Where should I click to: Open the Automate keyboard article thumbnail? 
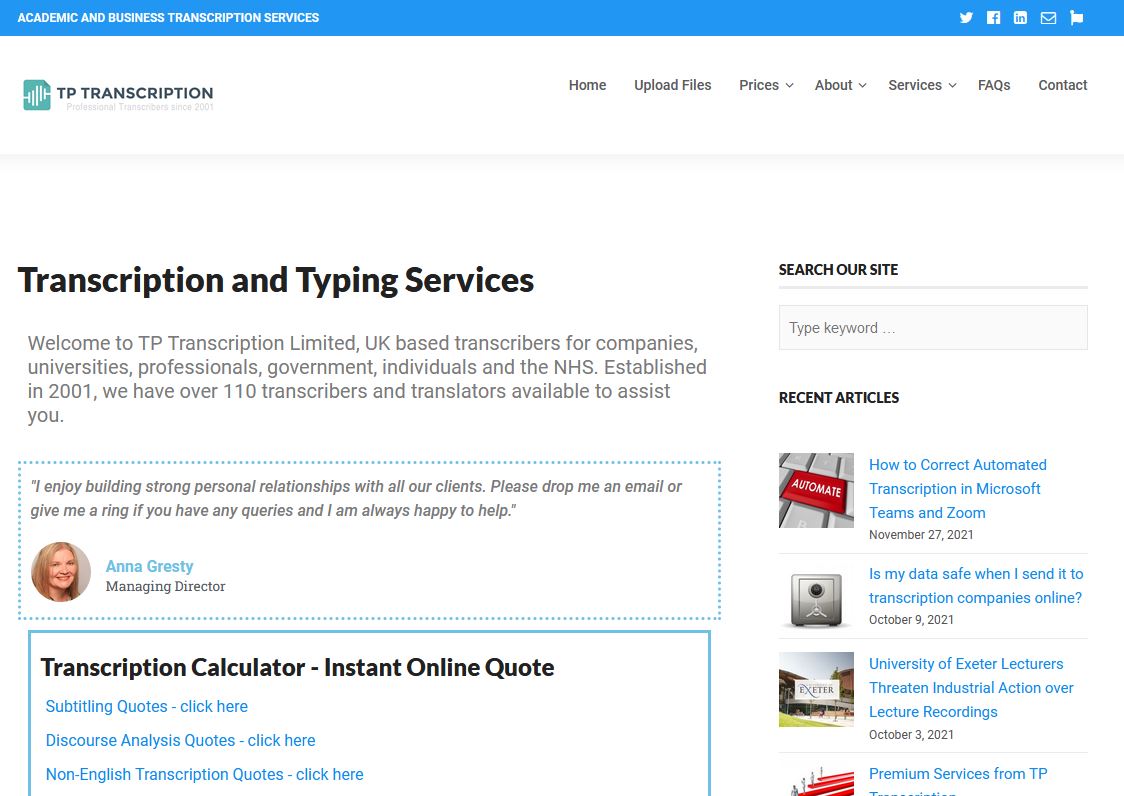coord(816,490)
